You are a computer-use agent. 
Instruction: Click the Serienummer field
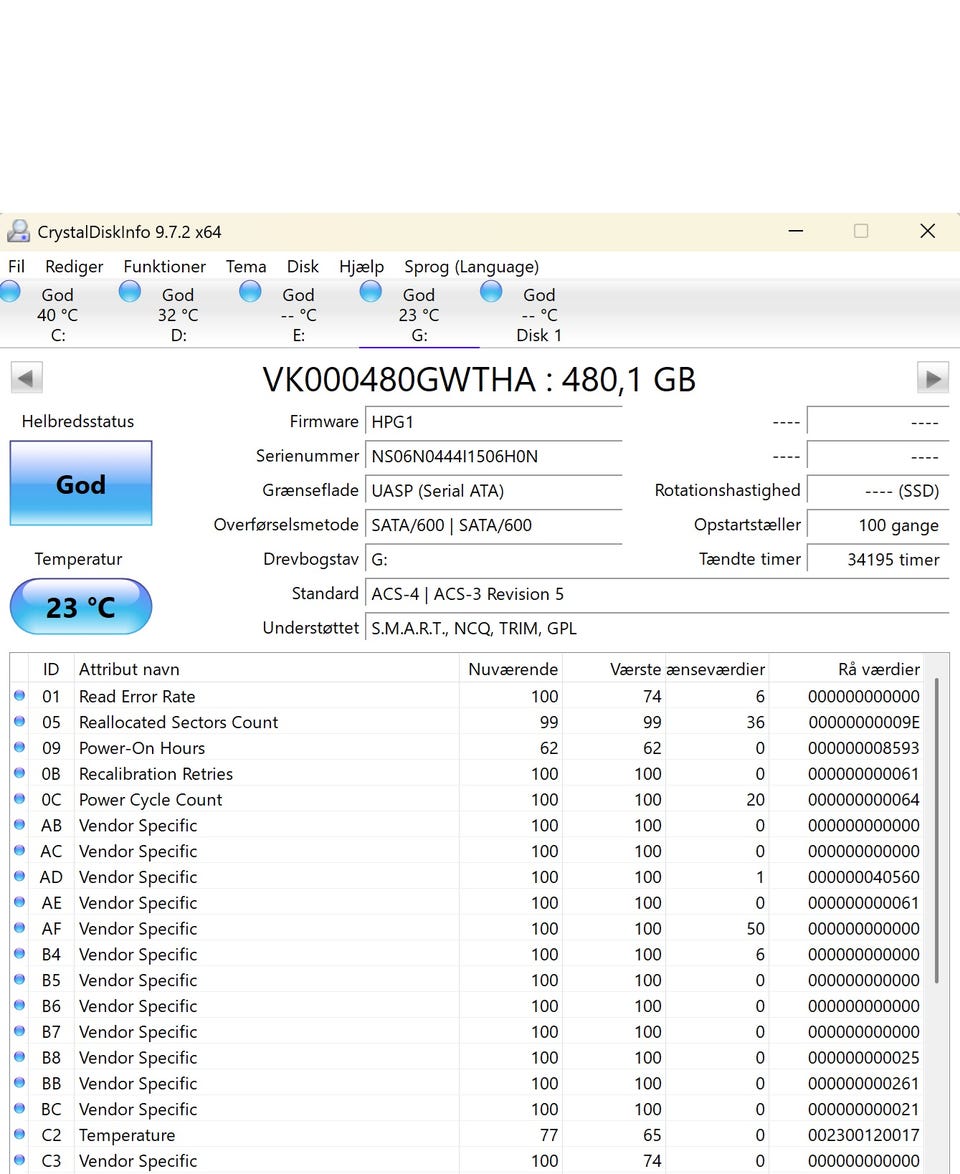pyautogui.click(x=493, y=456)
